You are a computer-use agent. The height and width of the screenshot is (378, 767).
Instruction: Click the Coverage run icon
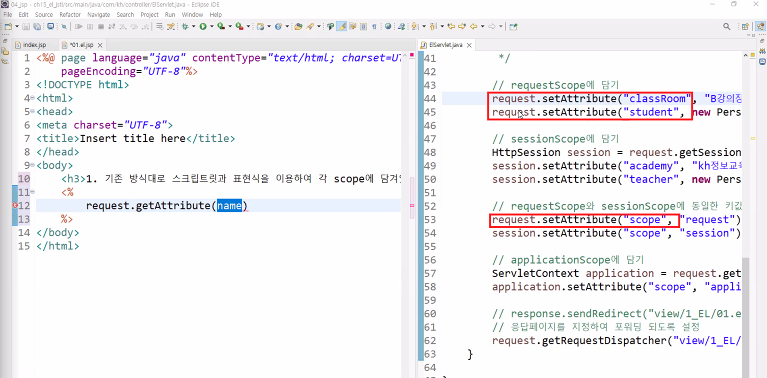tap(221, 26)
